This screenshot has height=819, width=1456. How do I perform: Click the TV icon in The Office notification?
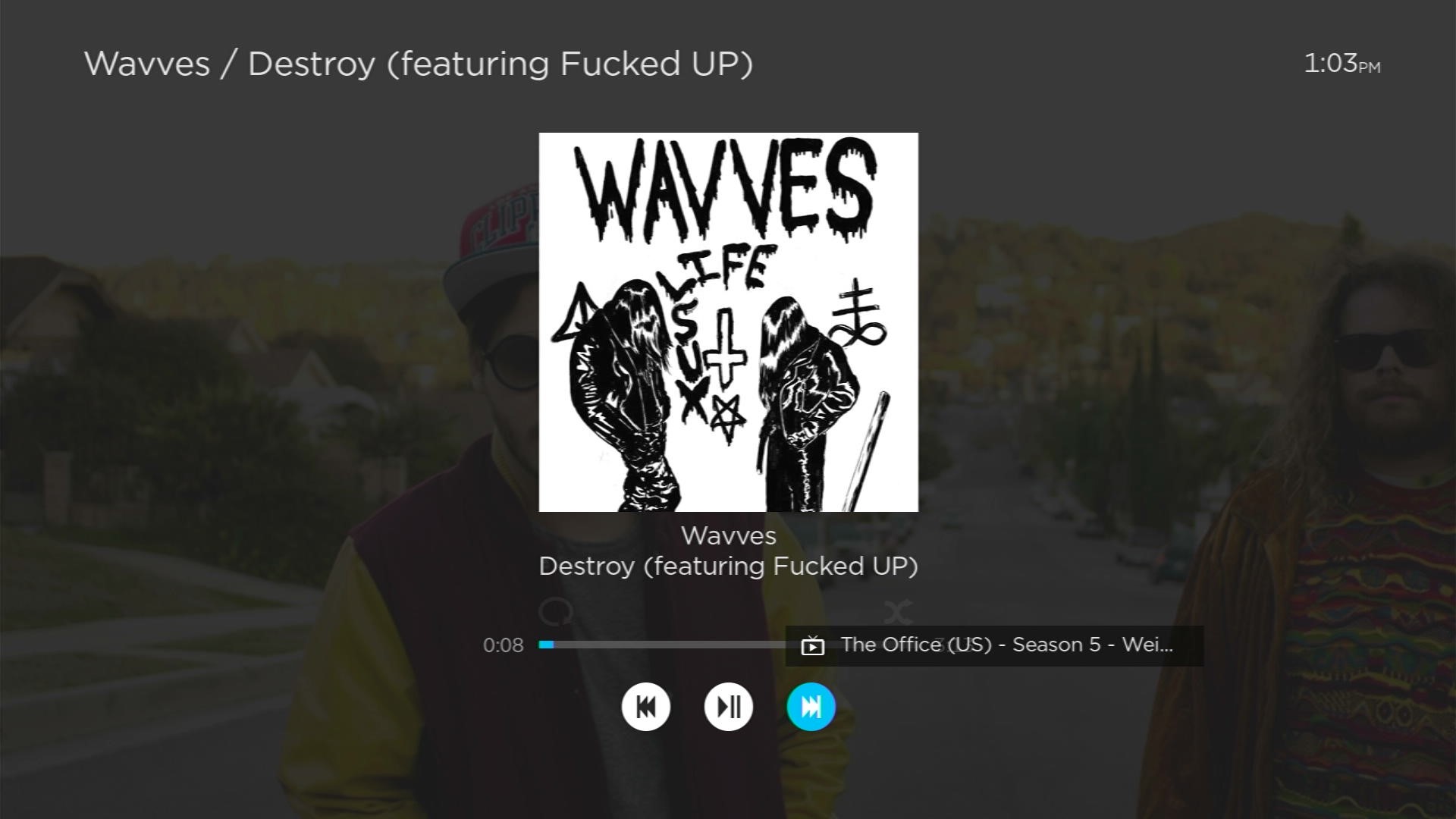click(812, 645)
